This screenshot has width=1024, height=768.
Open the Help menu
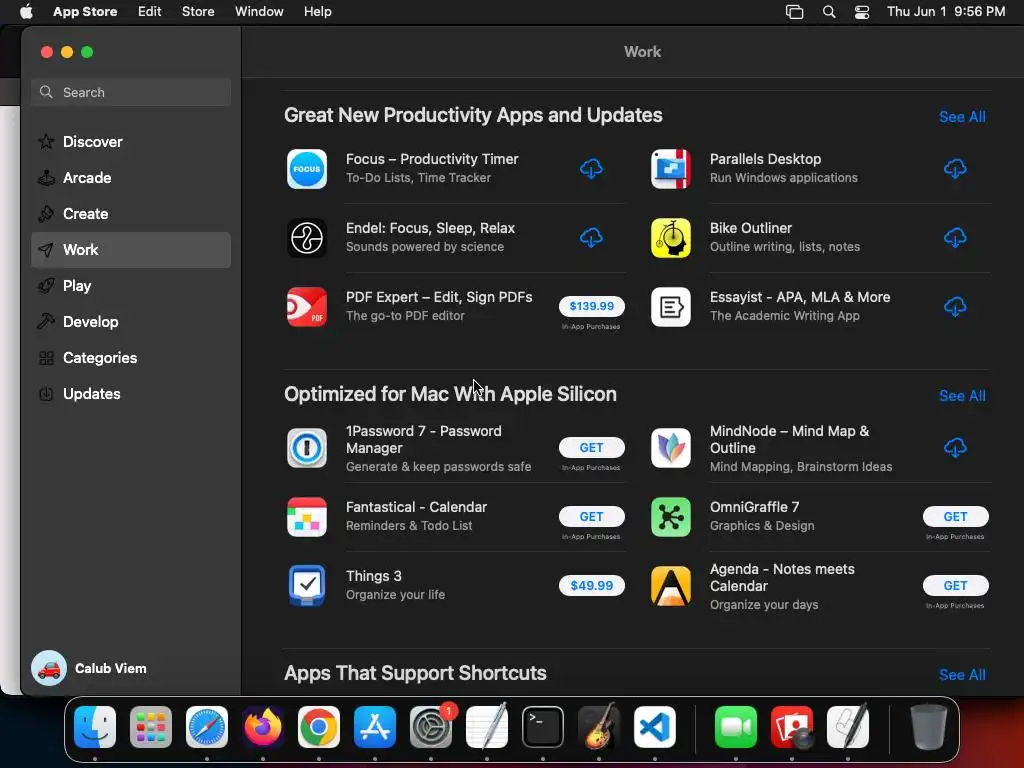(317, 12)
